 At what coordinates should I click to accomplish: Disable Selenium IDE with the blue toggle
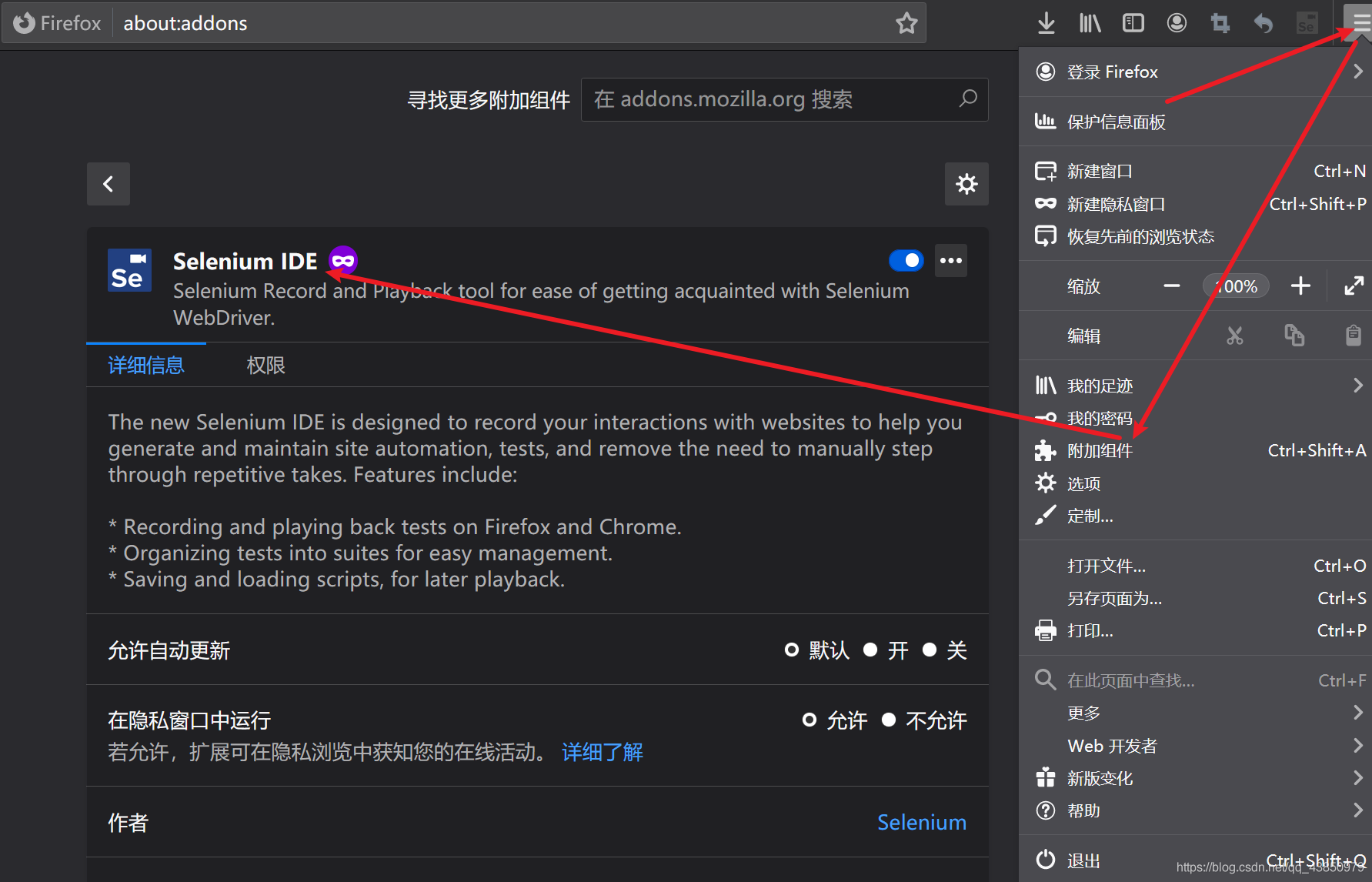pyautogui.click(x=906, y=260)
